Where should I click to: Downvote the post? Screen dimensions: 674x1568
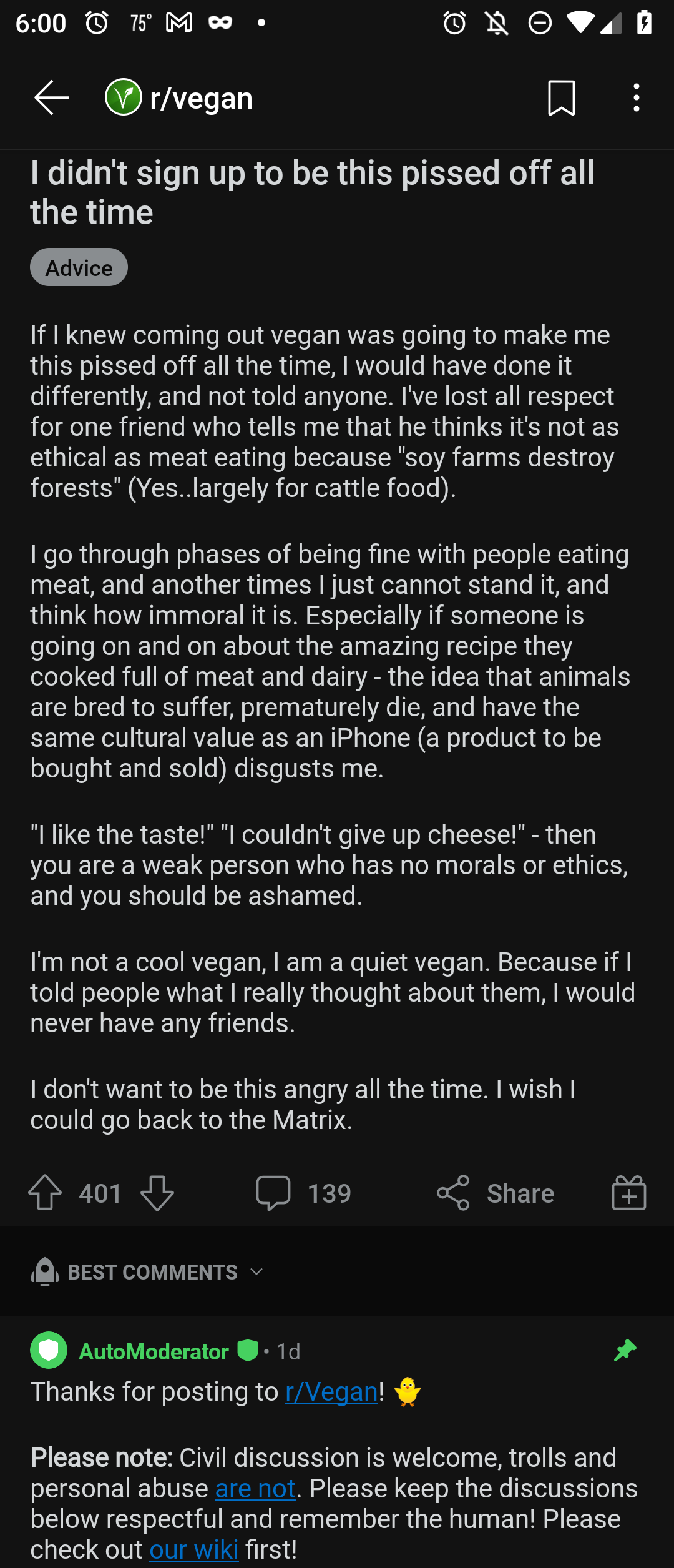(157, 1193)
